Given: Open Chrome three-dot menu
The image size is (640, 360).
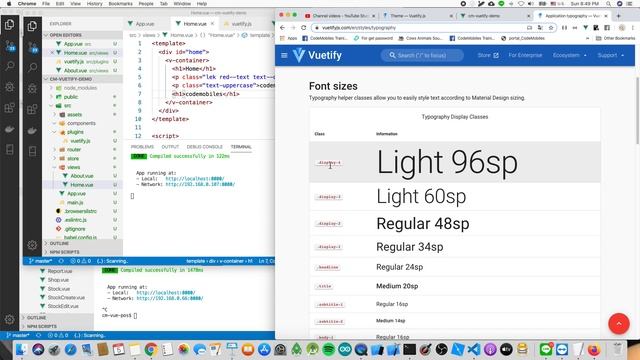Looking at the screenshot, I should [632, 28].
